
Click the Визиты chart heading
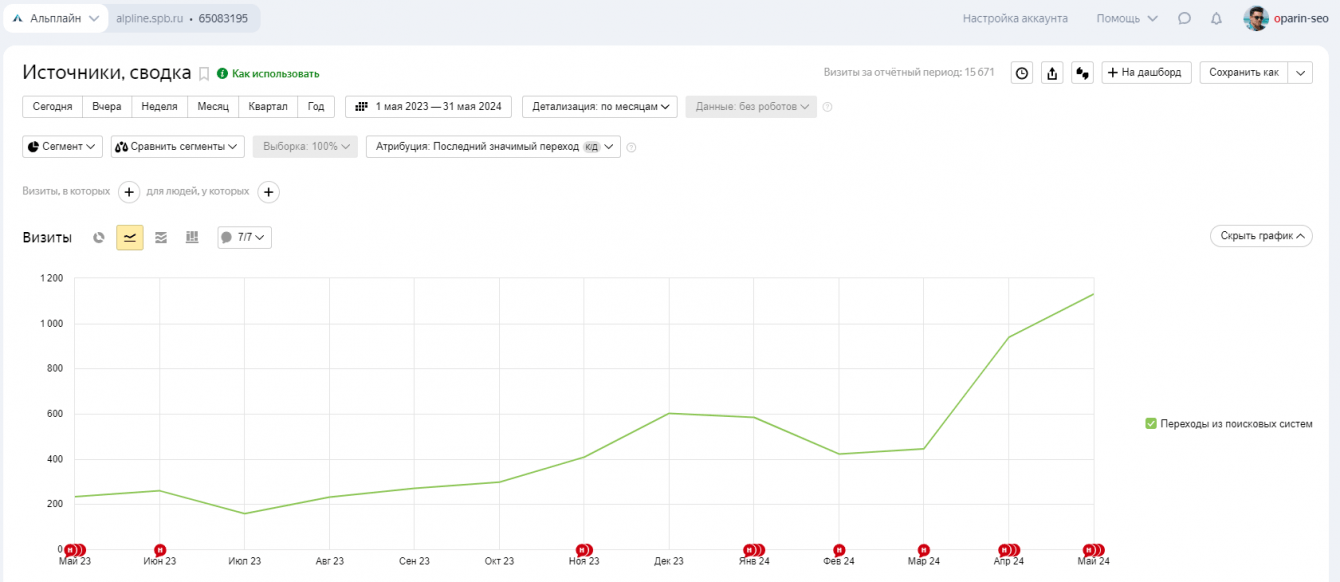[x=47, y=237]
